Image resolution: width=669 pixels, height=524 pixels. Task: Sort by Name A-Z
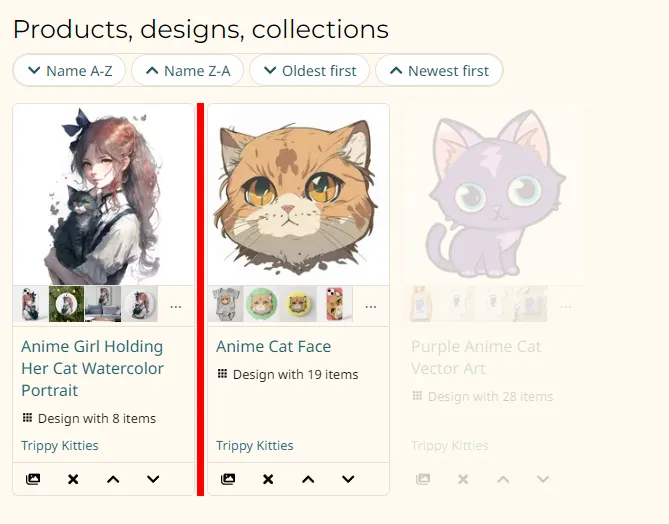[x=69, y=70]
